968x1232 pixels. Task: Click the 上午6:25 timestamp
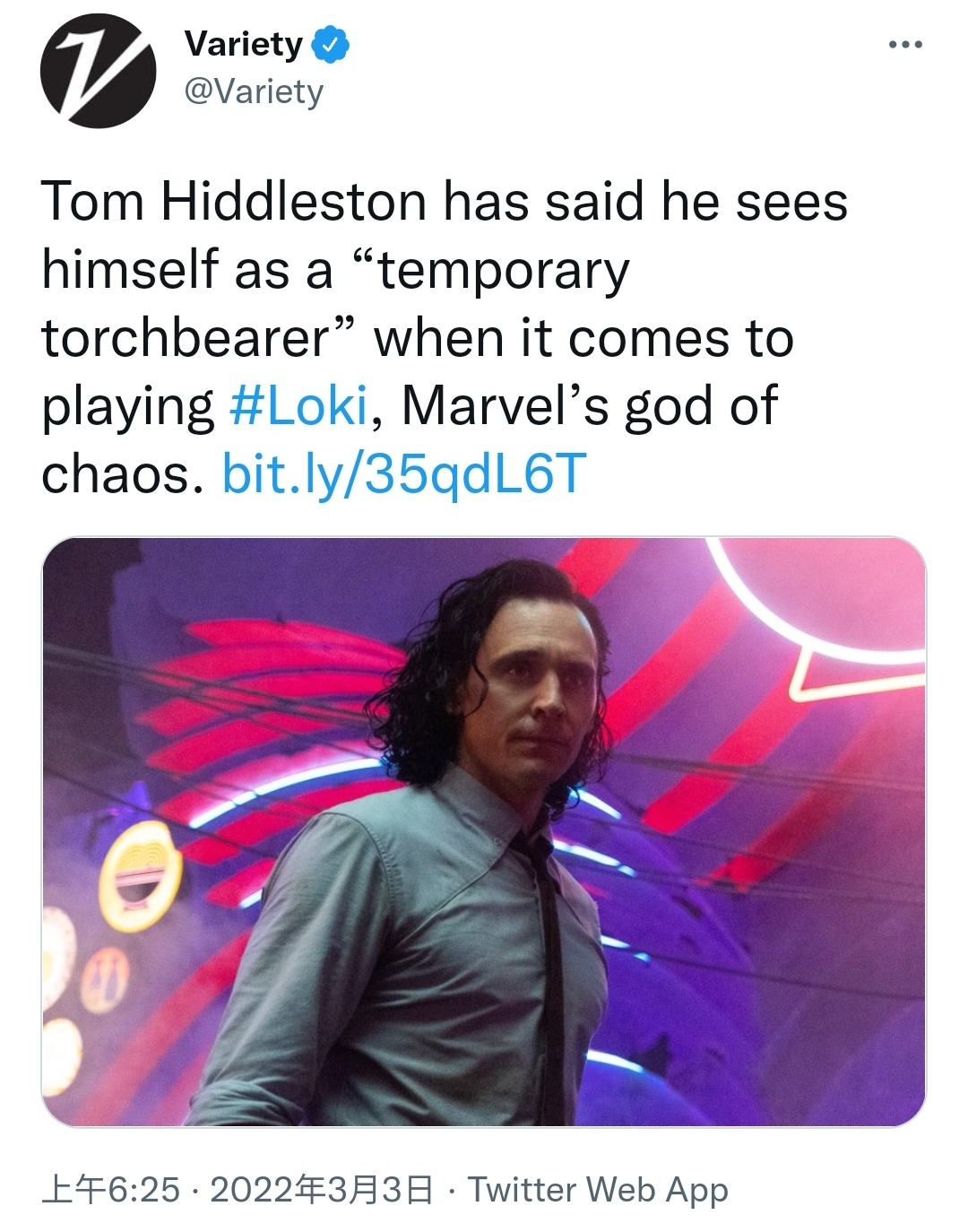pyautogui.click(x=111, y=1190)
